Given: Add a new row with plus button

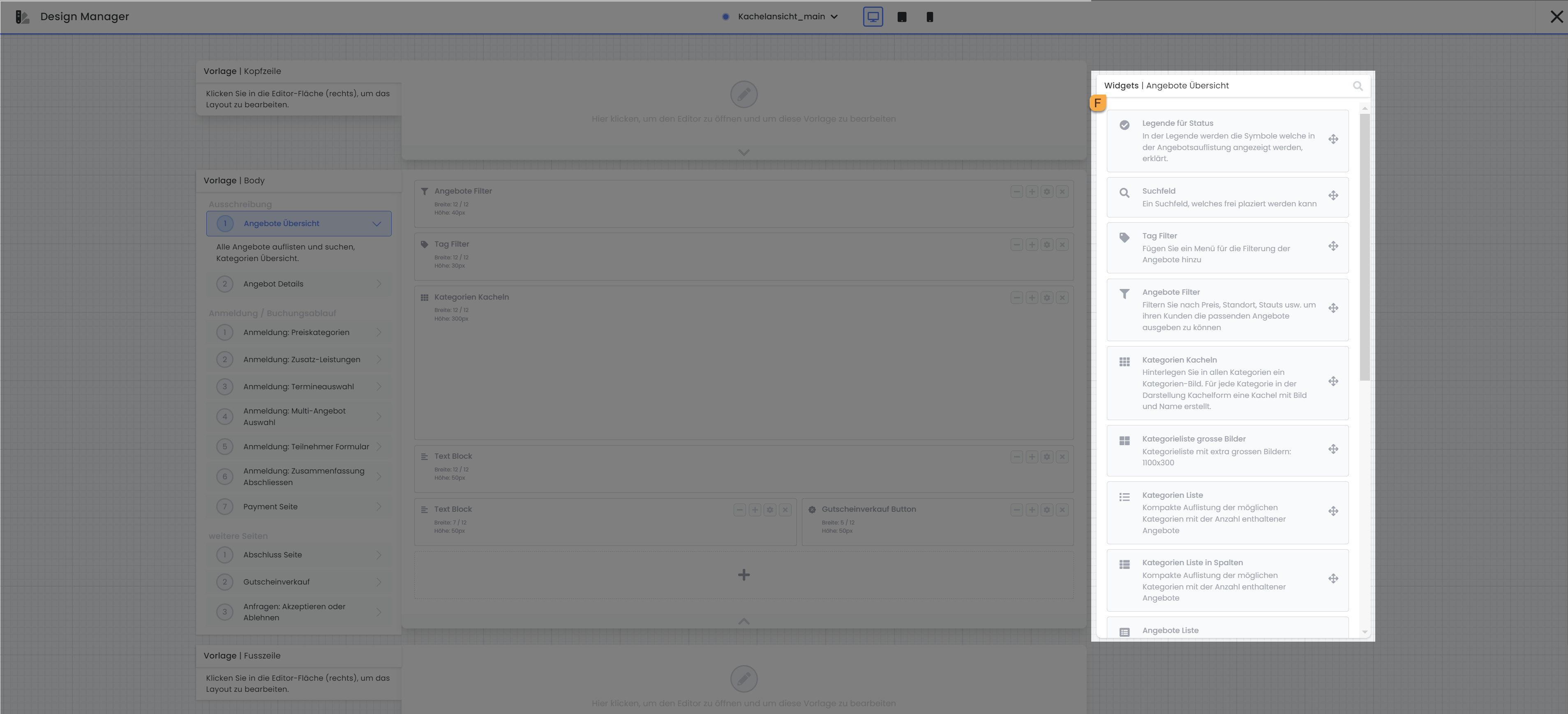Looking at the screenshot, I should pos(743,575).
